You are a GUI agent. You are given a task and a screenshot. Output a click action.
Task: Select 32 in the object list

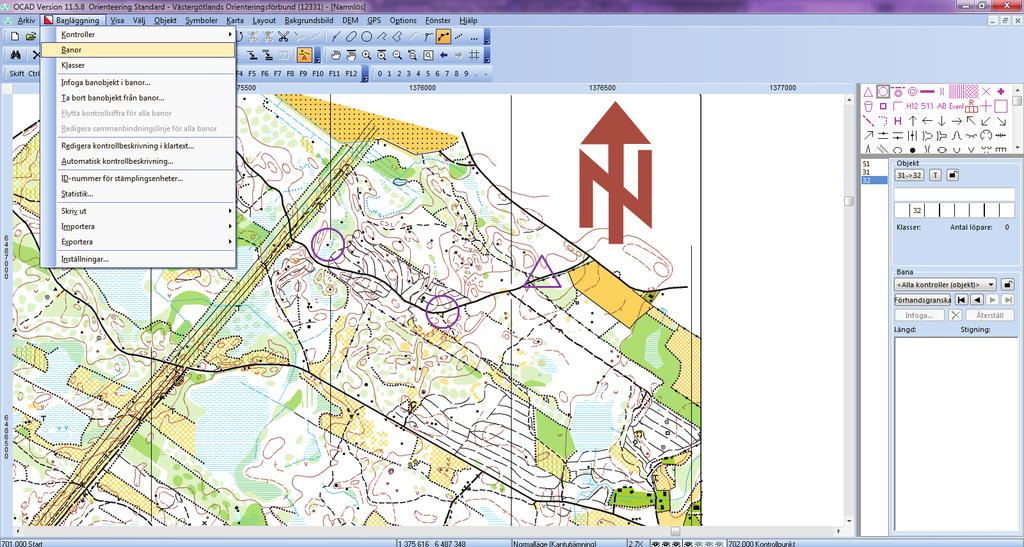pyautogui.click(x=874, y=180)
